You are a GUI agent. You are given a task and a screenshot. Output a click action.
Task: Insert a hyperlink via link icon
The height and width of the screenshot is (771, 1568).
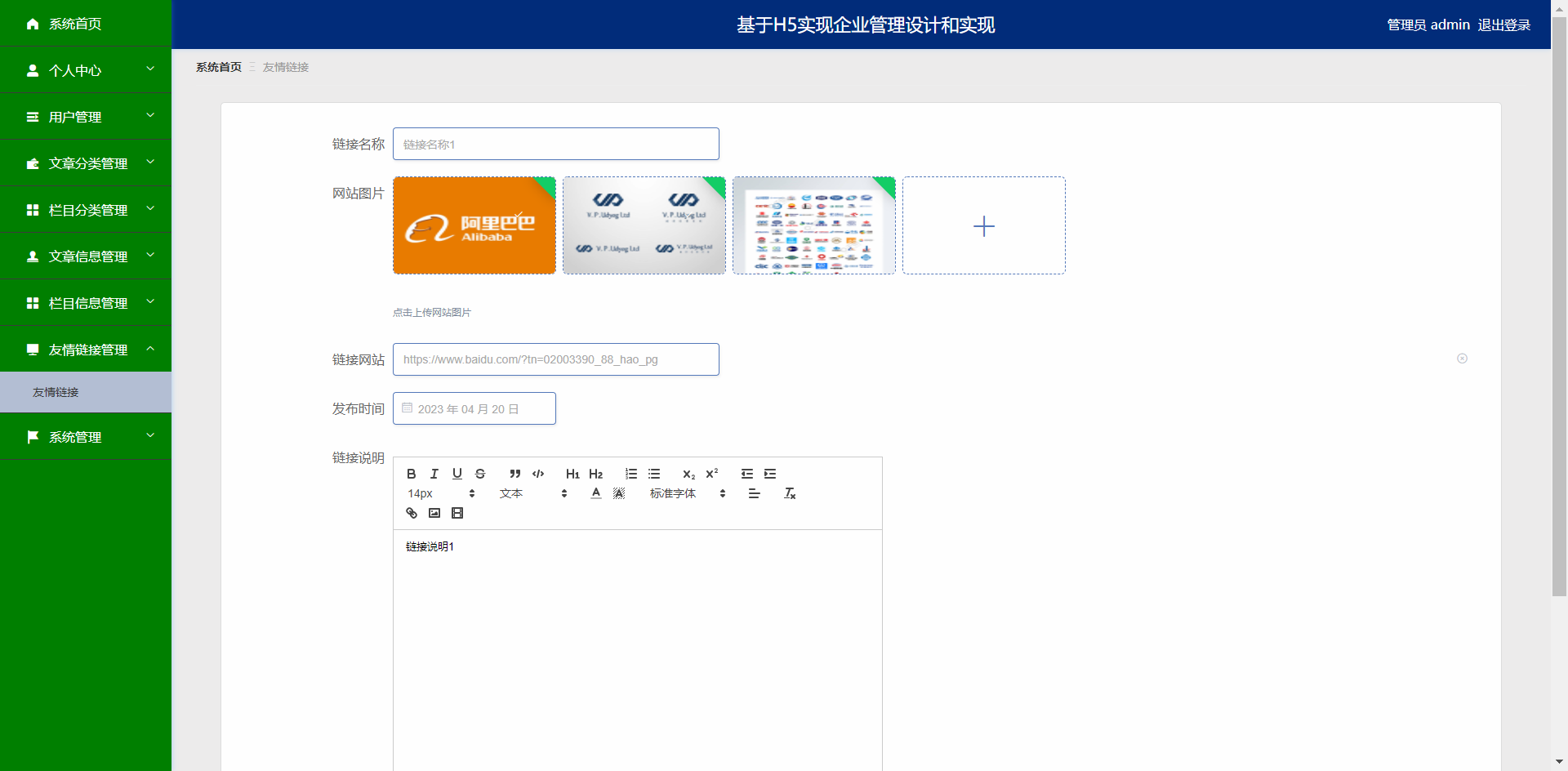coord(412,513)
